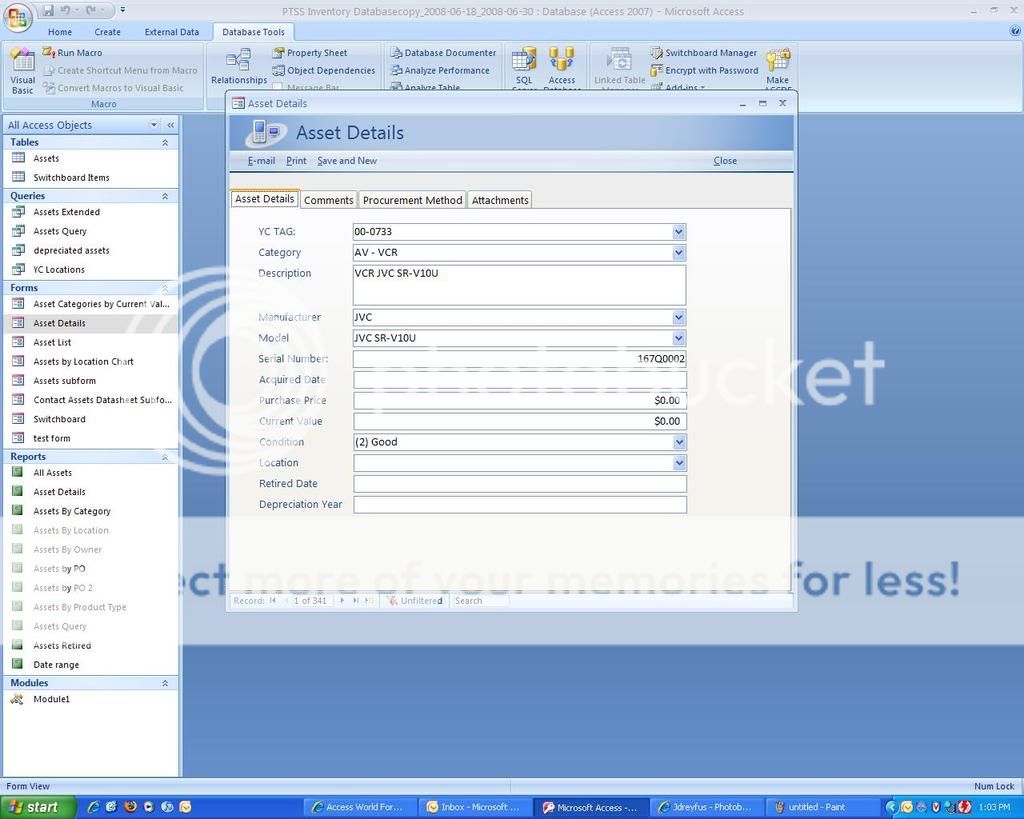Click the Depreciation Year field
This screenshot has width=1024, height=819.
point(520,504)
